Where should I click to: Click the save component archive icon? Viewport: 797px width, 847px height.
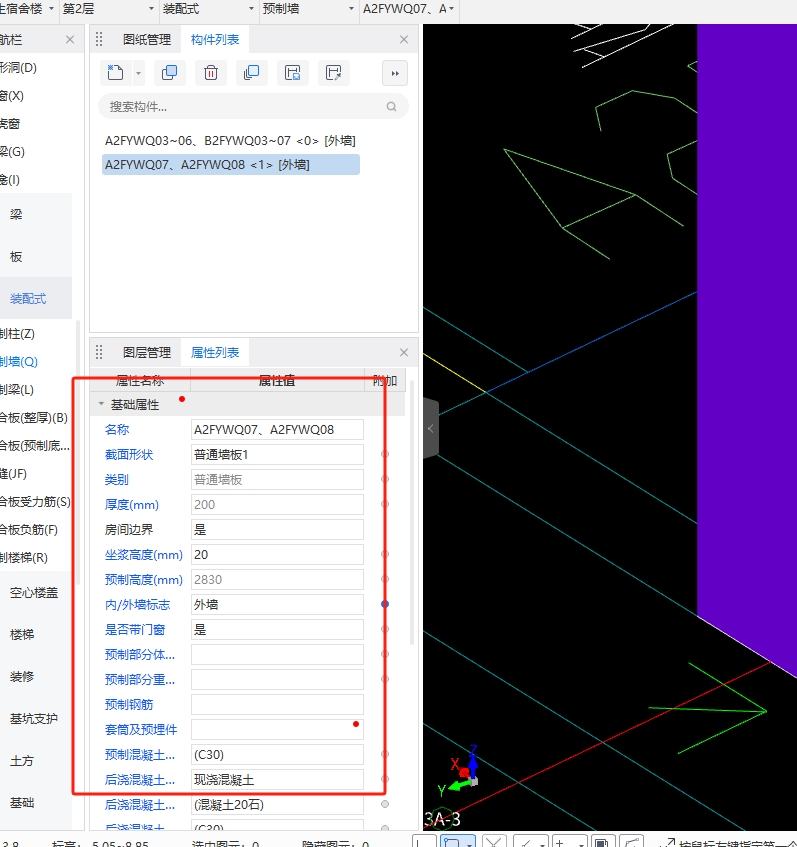click(x=293, y=73)
